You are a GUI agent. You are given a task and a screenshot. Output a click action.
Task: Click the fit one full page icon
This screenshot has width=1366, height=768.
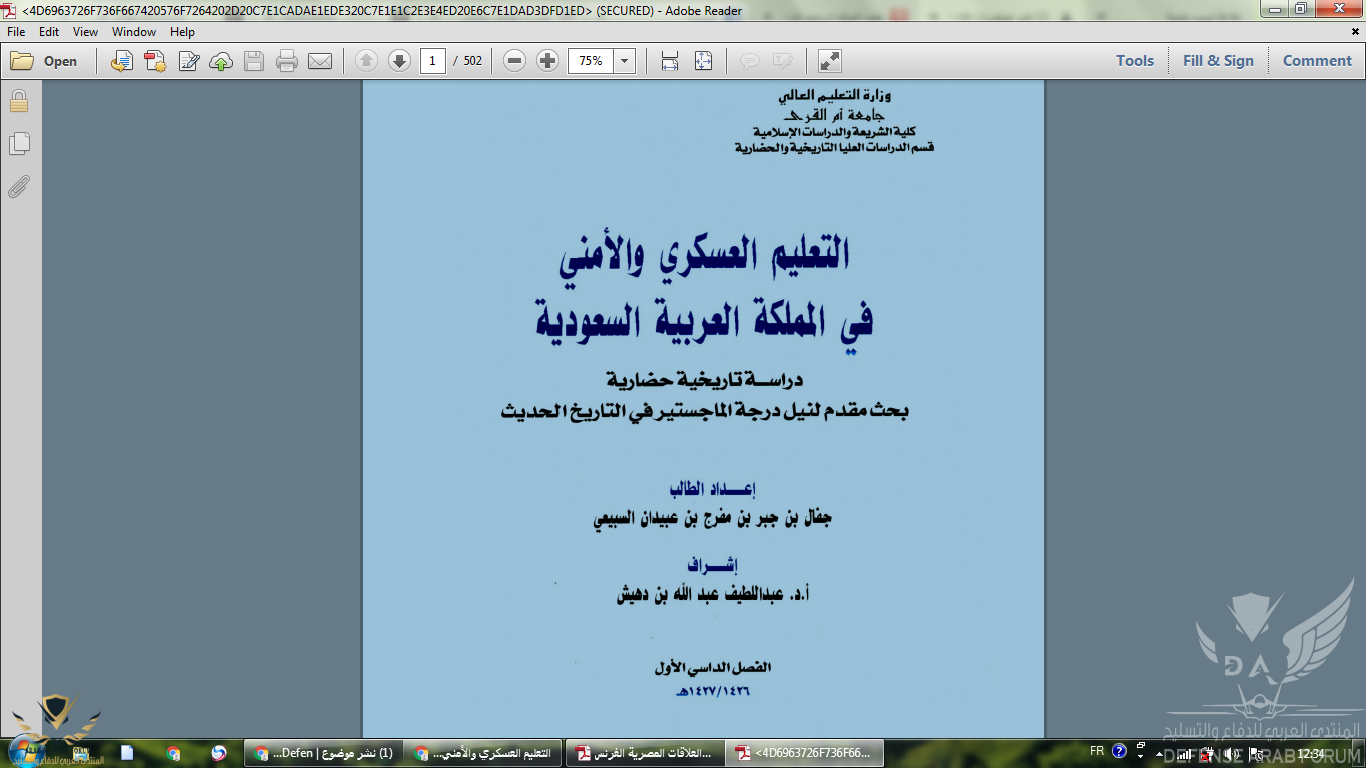coord(703,61)
